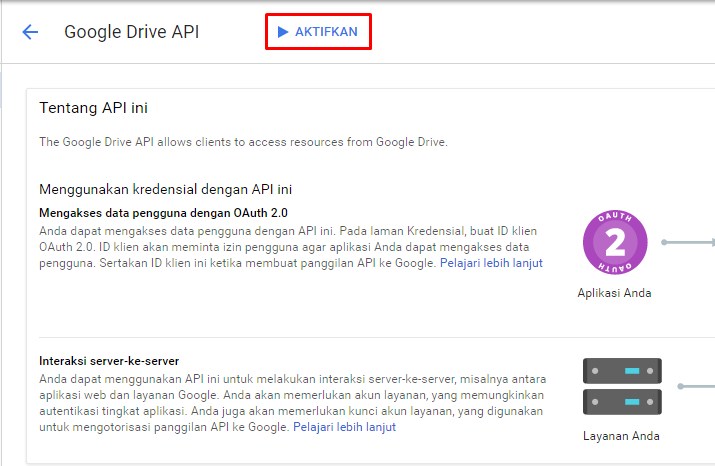Click the Google Drive API description sentence
The width and height of the screenshot is (715, 466).
tap(244, 142)
